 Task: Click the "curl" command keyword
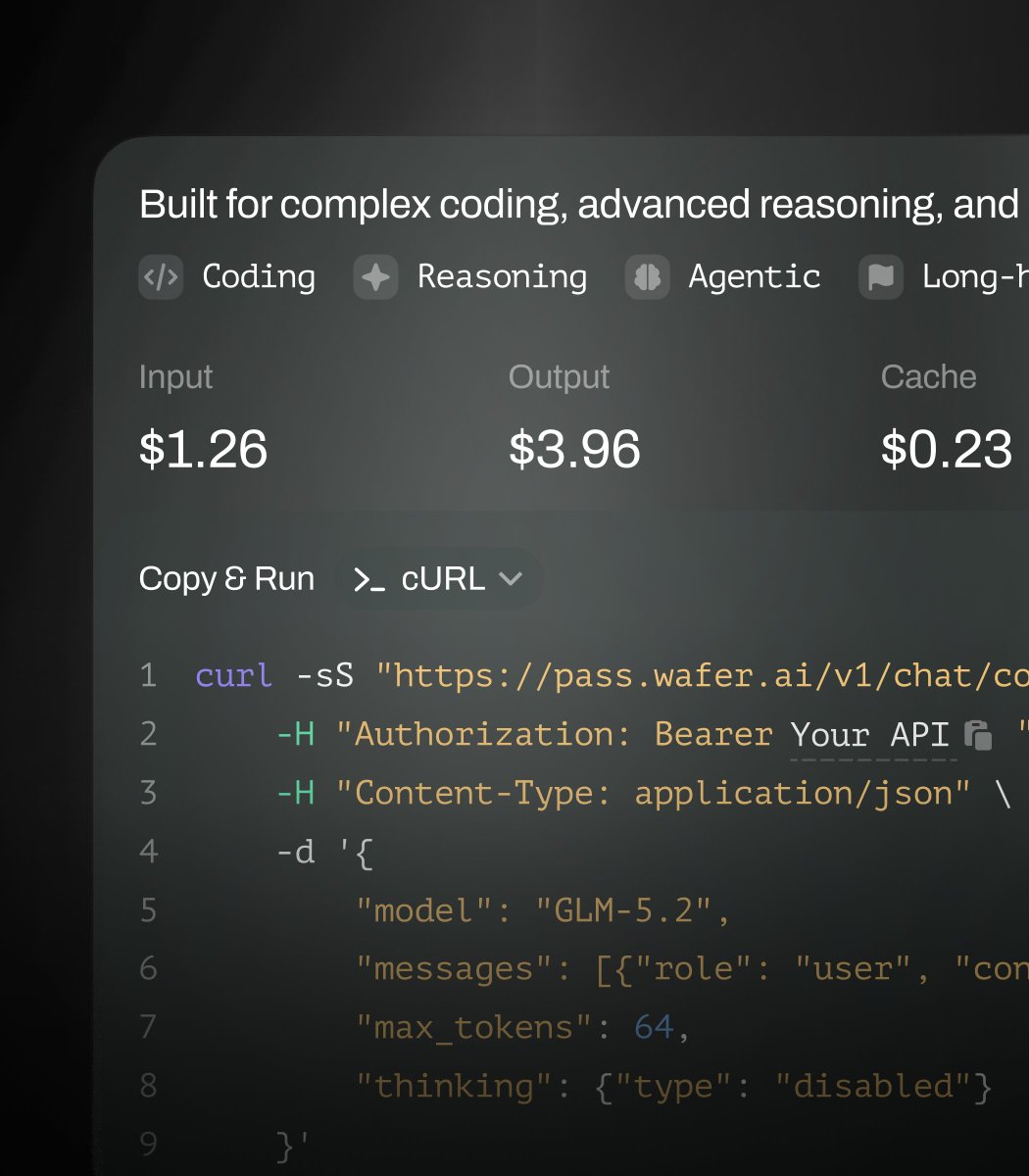pyautogui.click(x=234, y=675)
